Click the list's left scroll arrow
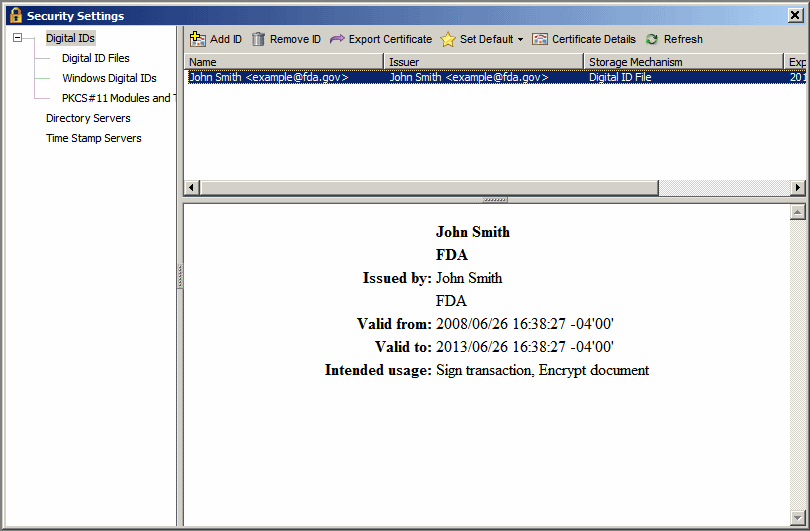Image resolution: width=810 pixels, height=531 pixels. point(192,188)
